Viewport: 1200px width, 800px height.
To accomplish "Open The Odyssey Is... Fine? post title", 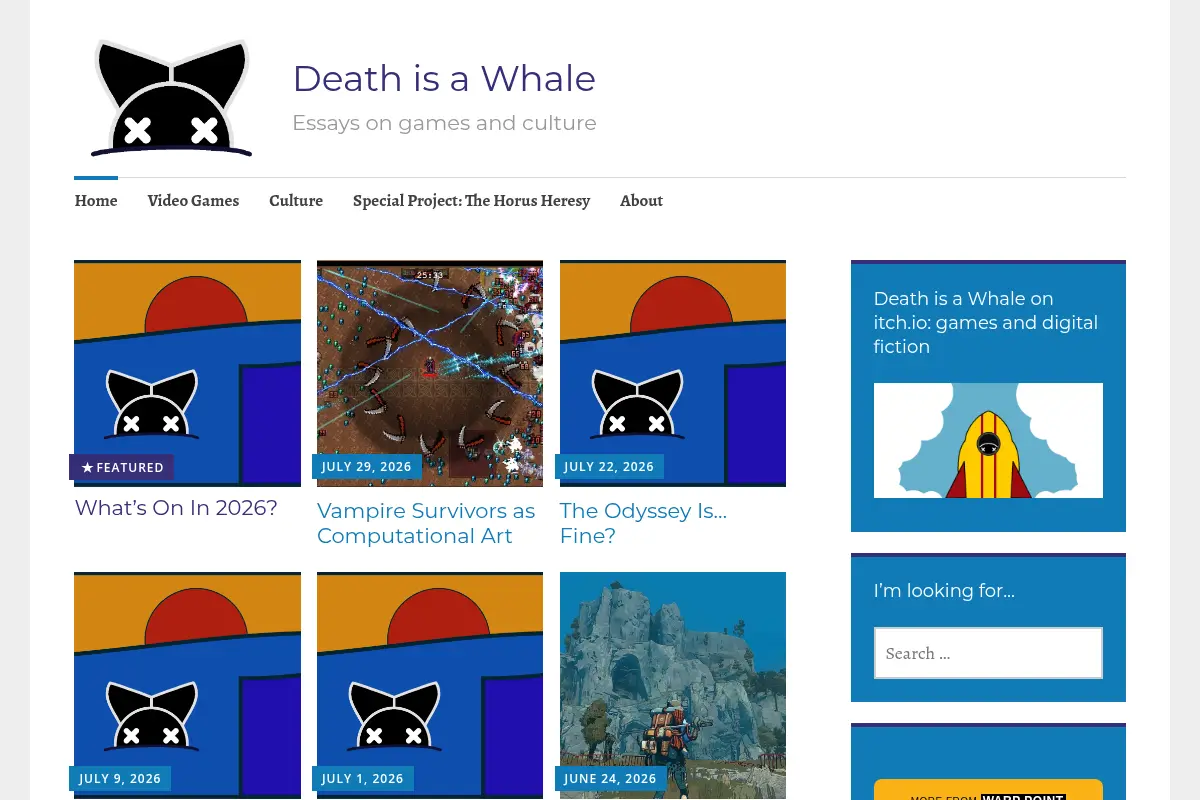I will [x=643, y=523].
